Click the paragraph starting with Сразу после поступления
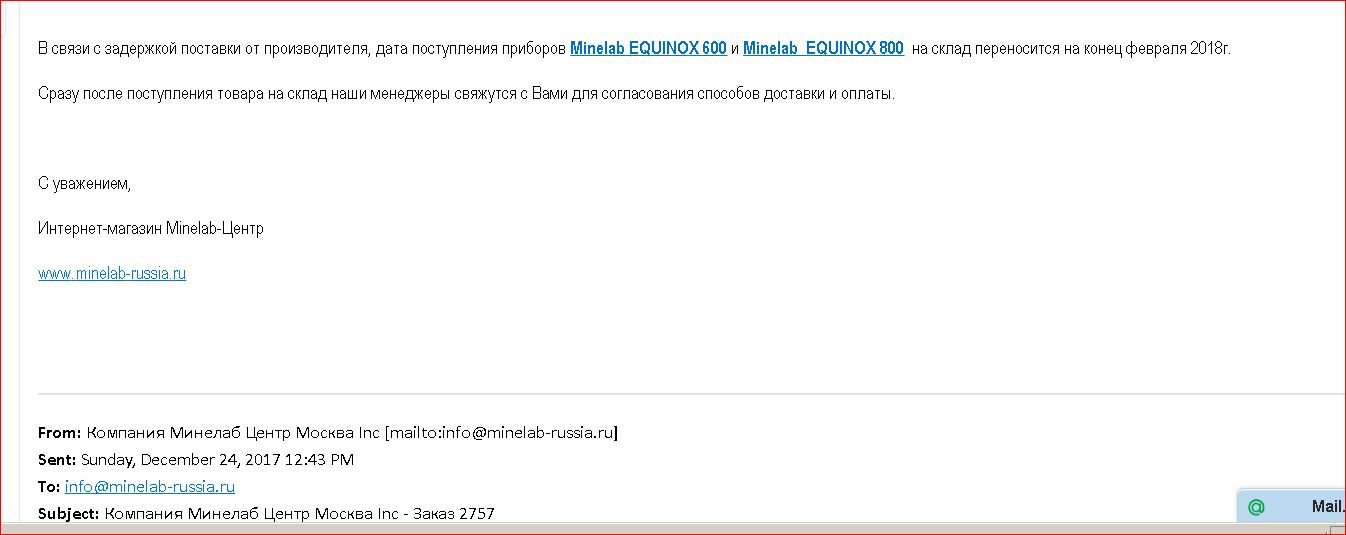 point(466,94)
